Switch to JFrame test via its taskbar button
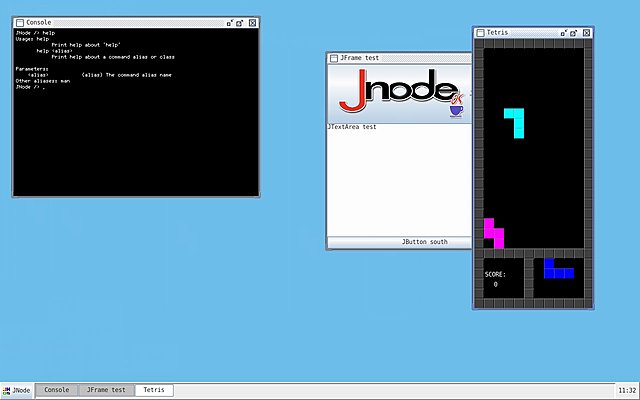 click(x=106, y=390)
